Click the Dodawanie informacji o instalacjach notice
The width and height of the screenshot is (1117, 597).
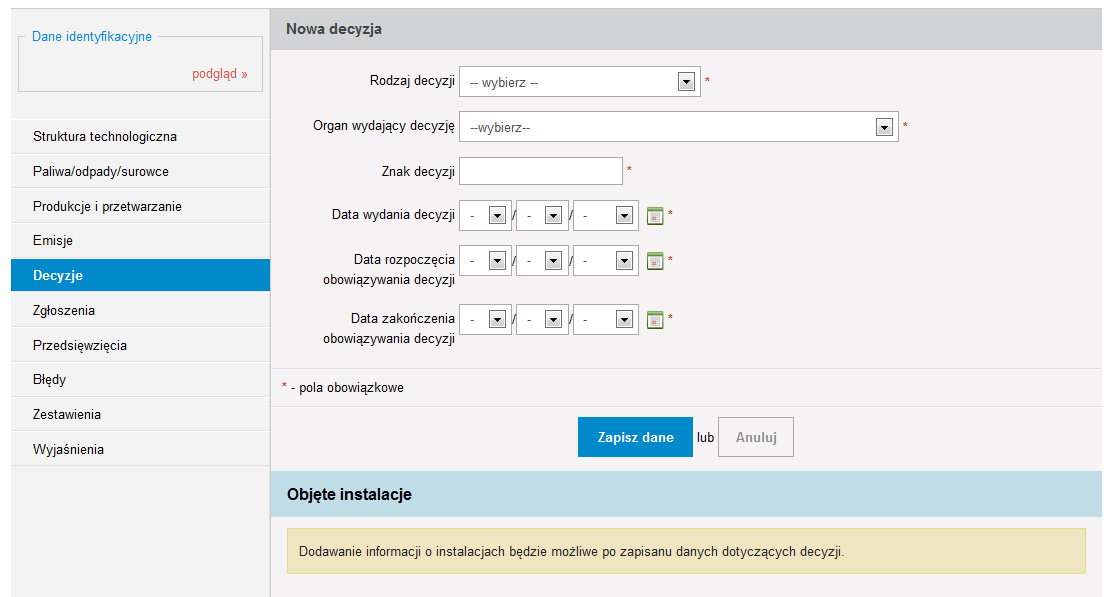coord(686,551)
